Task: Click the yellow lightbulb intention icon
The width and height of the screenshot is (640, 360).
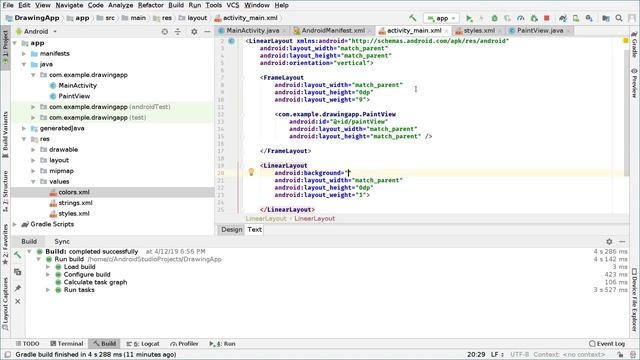Action: coord(251,172)
